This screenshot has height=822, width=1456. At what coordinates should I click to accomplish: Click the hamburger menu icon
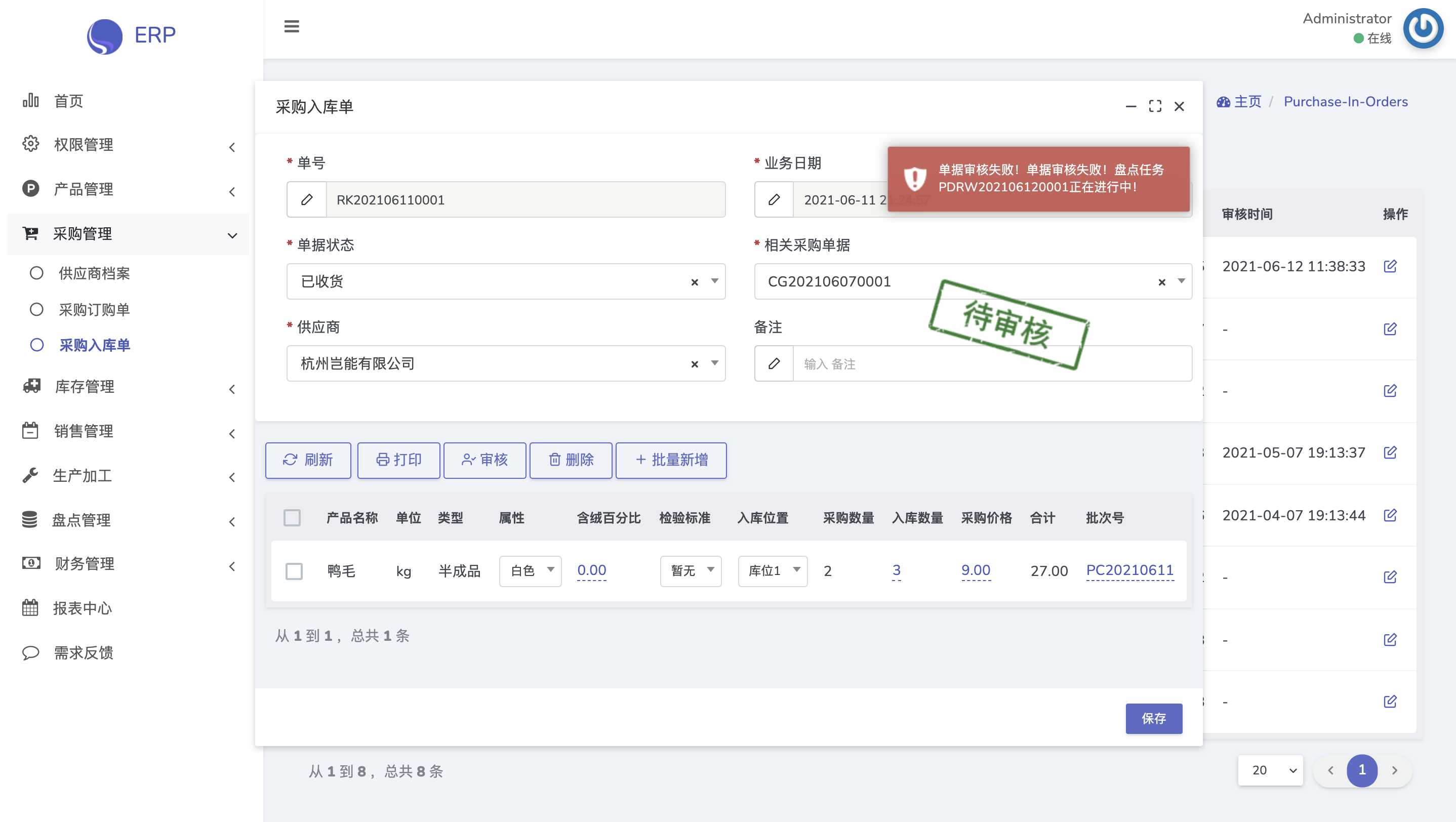[x=291, y=26]
